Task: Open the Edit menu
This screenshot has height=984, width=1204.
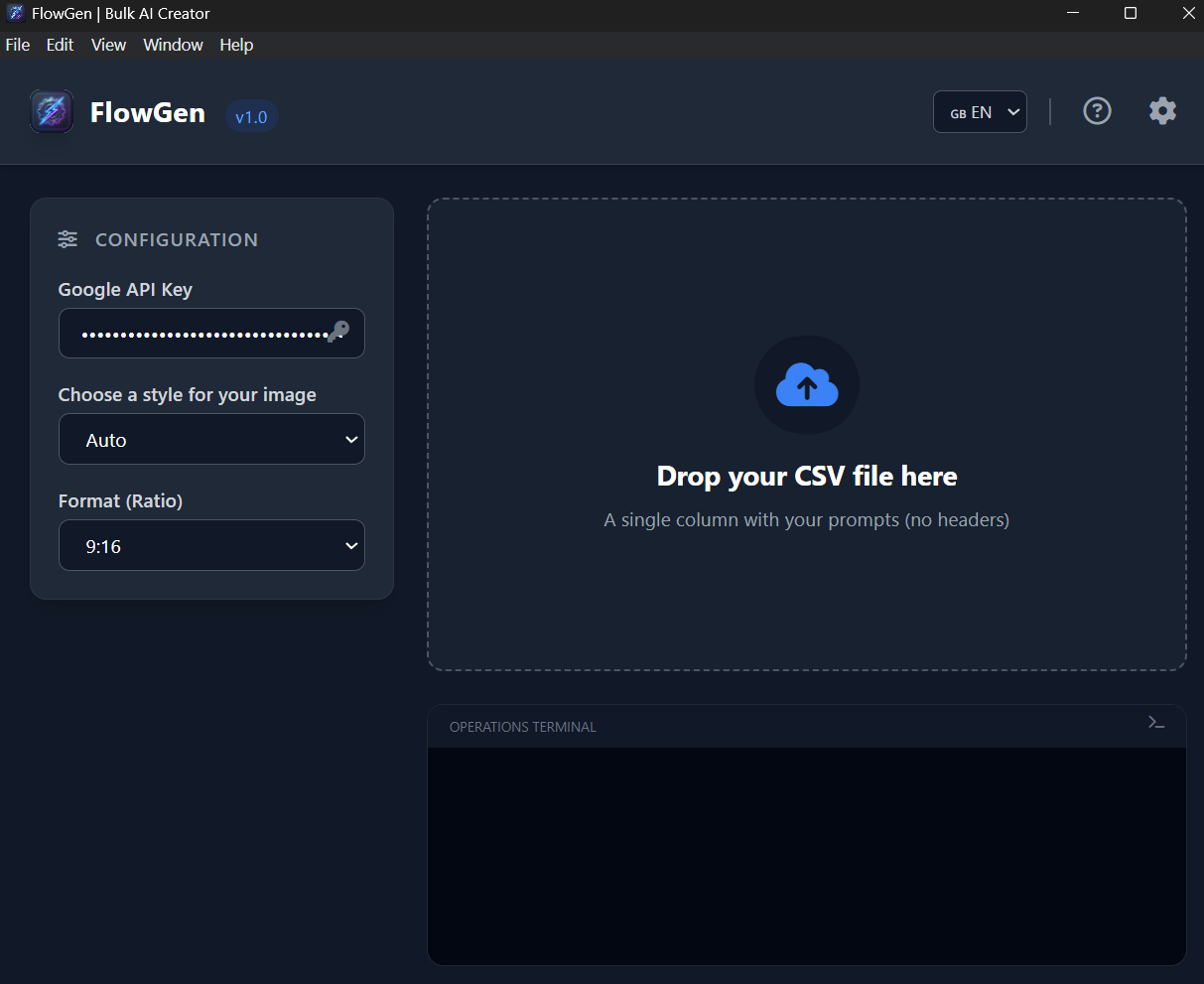Action: [60, 45]
